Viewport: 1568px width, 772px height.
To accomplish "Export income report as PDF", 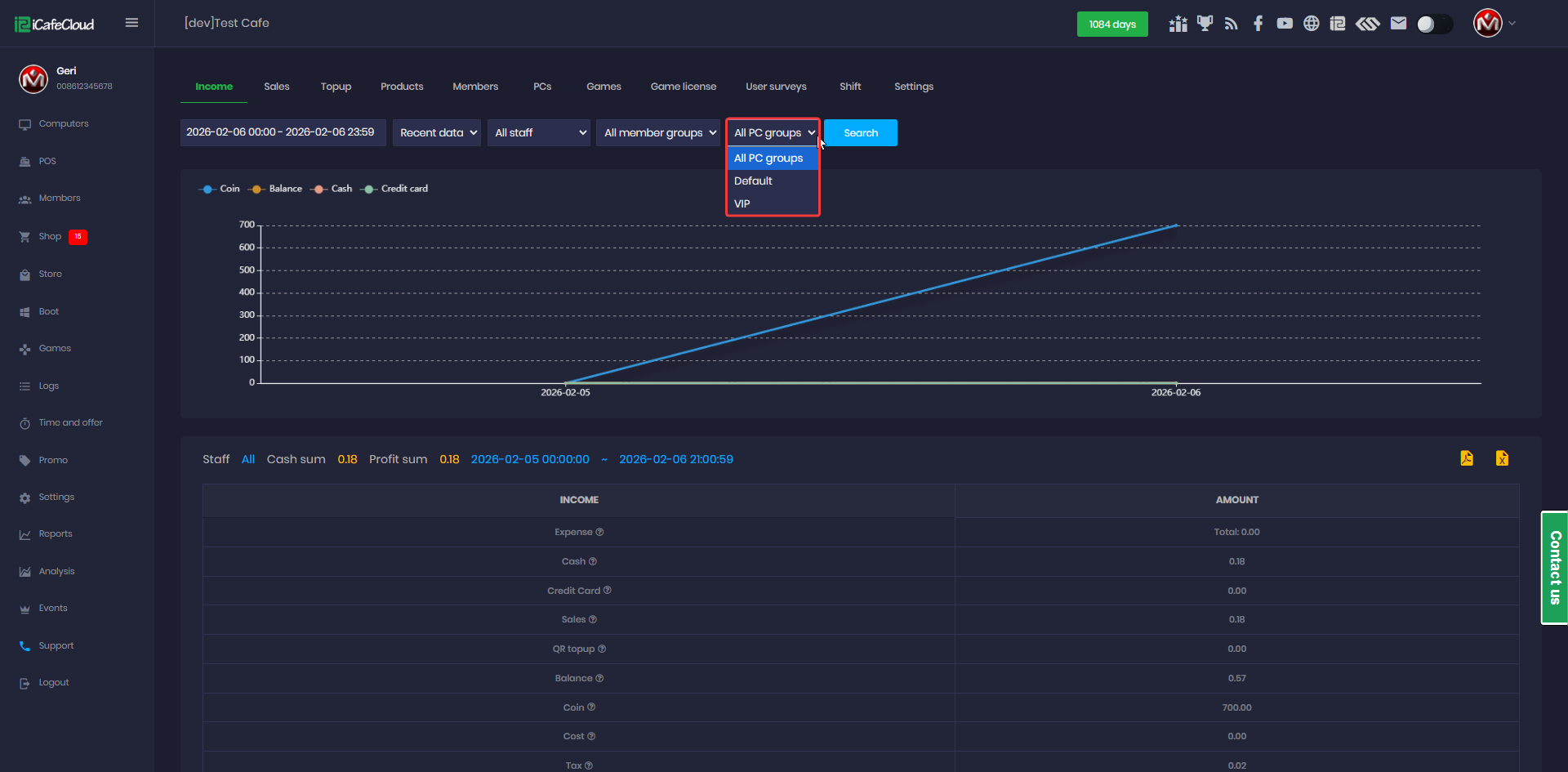I will (x=1467, y=458).
